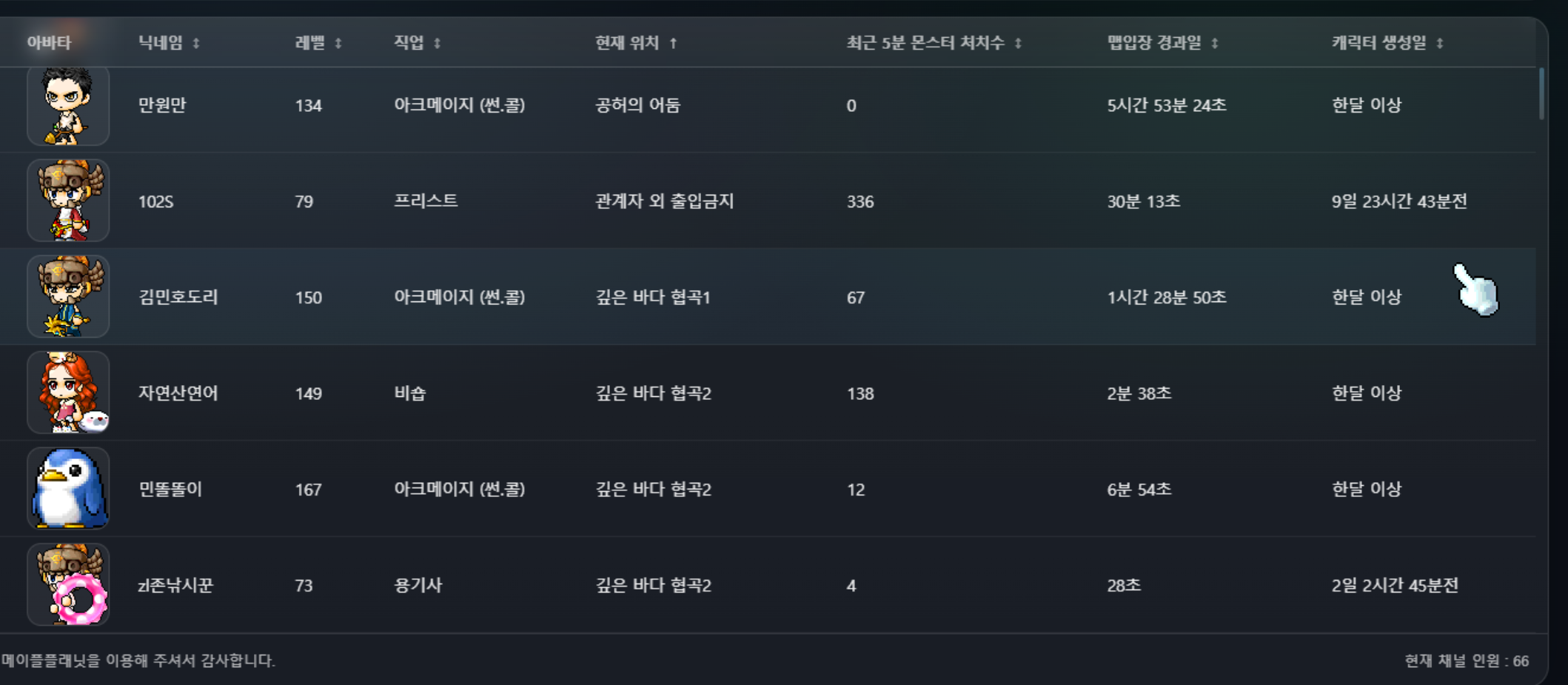Click the 아바타 column header
This screenshot has height=685, width=1568.
coord(49,43)
